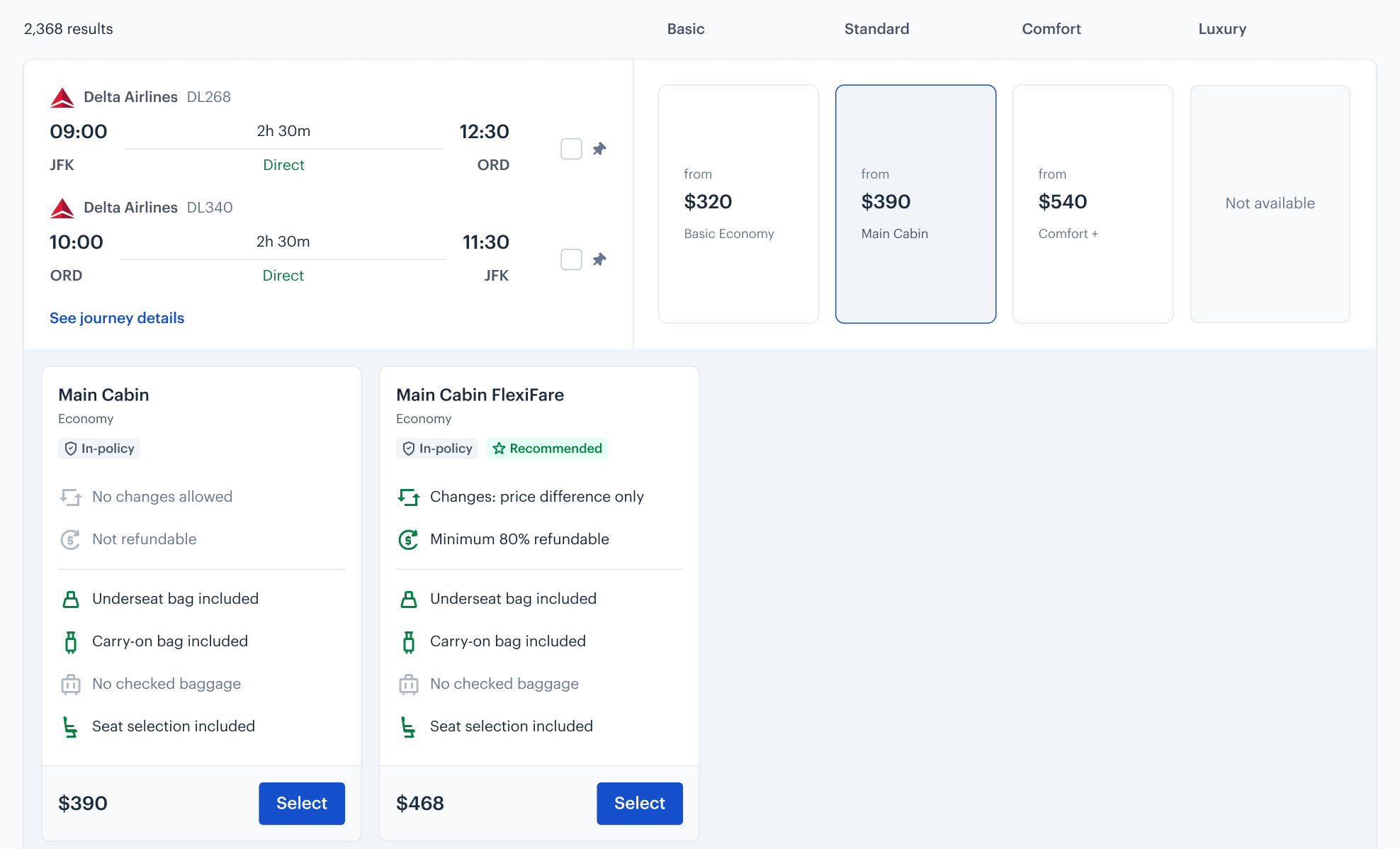Viewport: 1400px width, 849px height.
Task: Choose the $390 Main Cabin fare card
Action: click(x=915, y=204)
